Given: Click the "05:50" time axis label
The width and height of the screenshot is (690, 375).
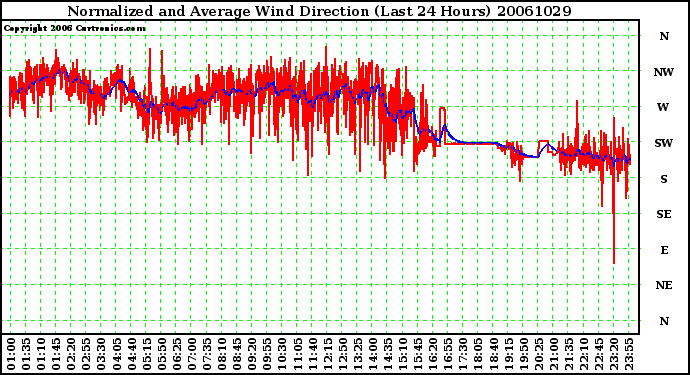Looking at the screenshot, I should (161, 354).
